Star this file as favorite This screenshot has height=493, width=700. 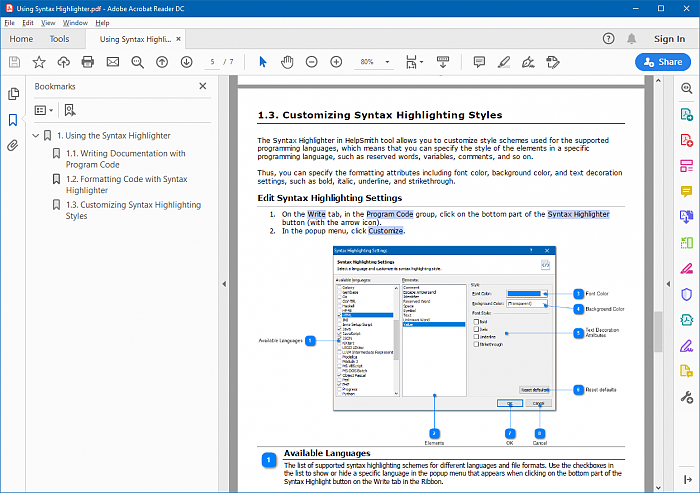point(38,62)
